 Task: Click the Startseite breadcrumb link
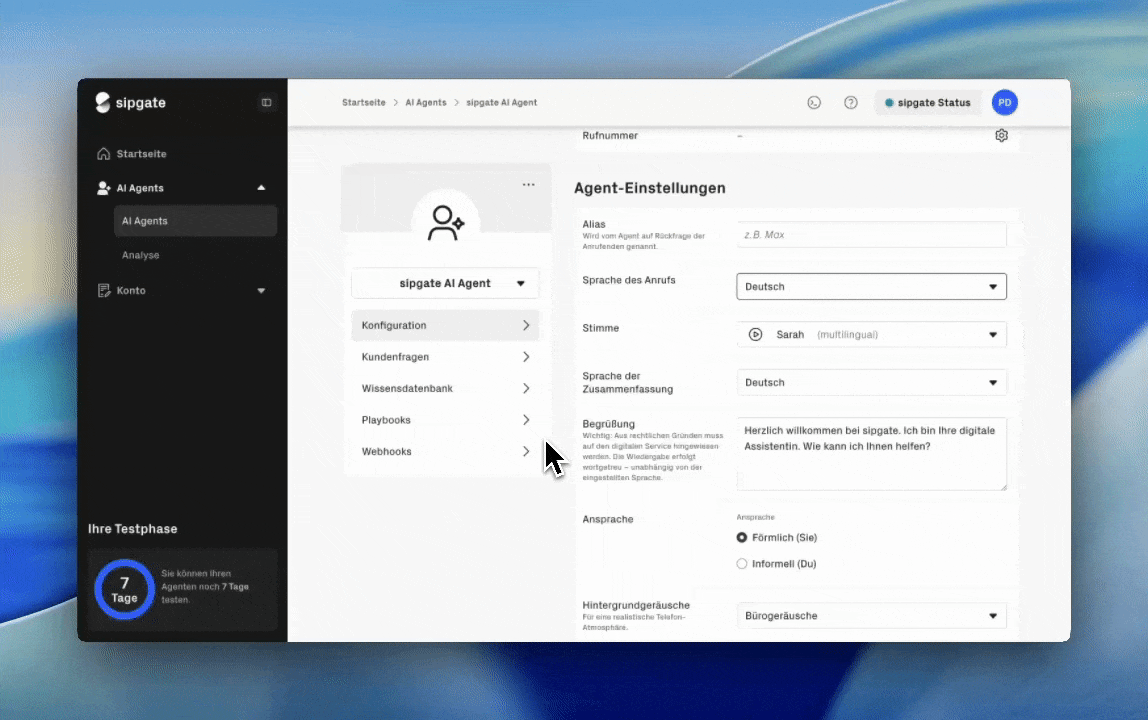pos(363,103)
